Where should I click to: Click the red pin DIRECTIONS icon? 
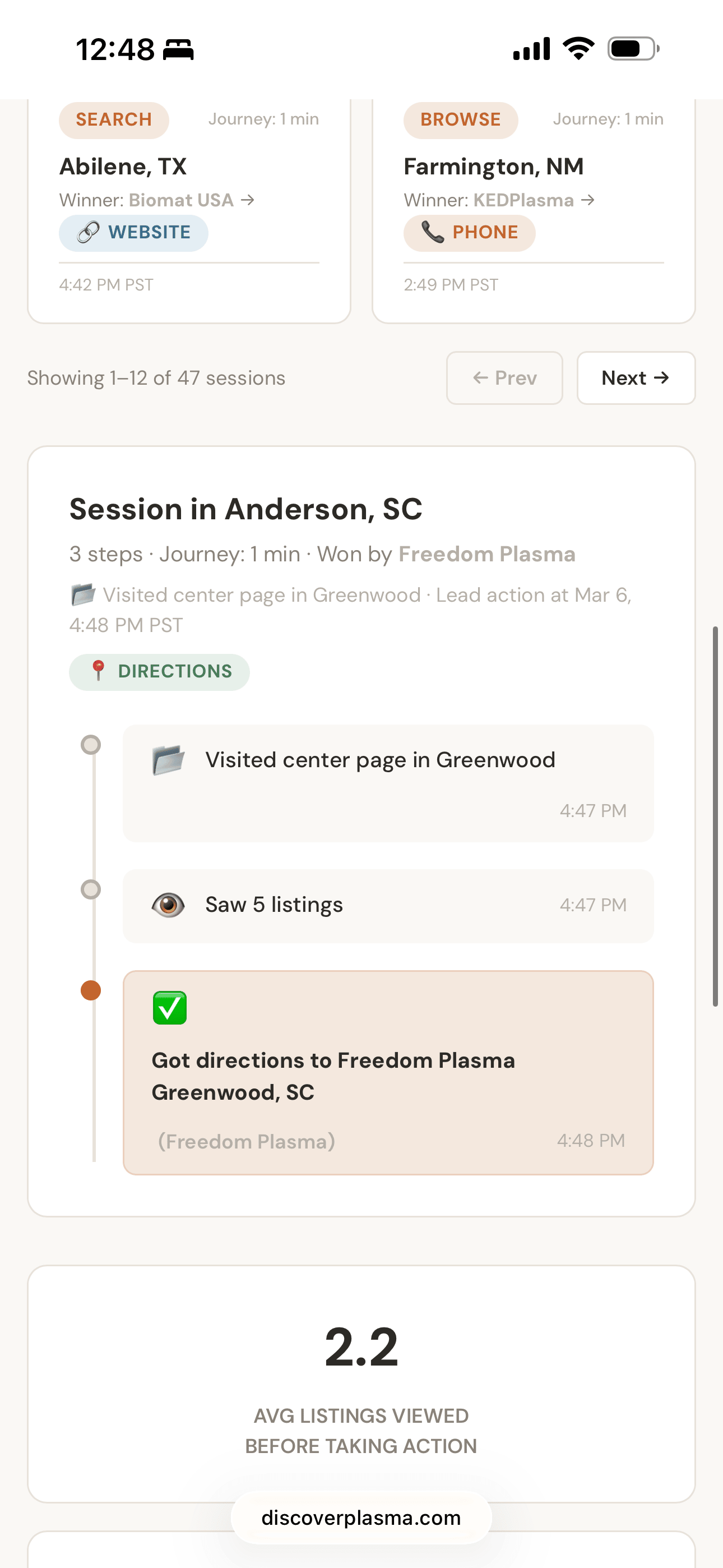click(x=98, y=671)
